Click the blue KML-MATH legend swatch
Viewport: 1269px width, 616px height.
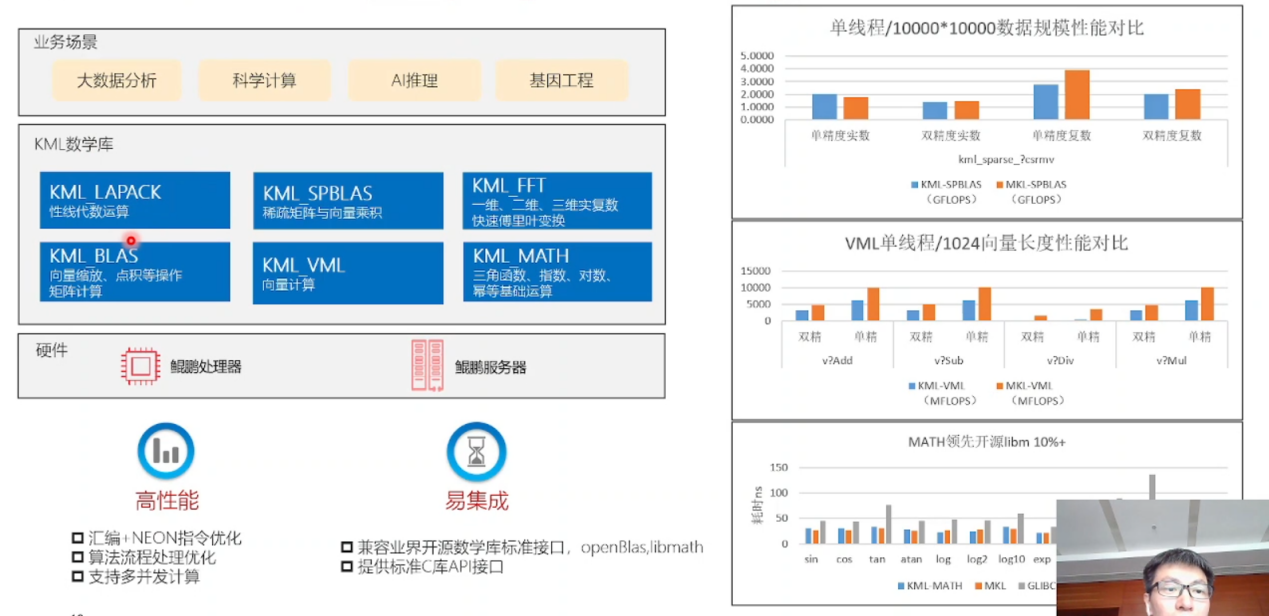click(899, 586)
